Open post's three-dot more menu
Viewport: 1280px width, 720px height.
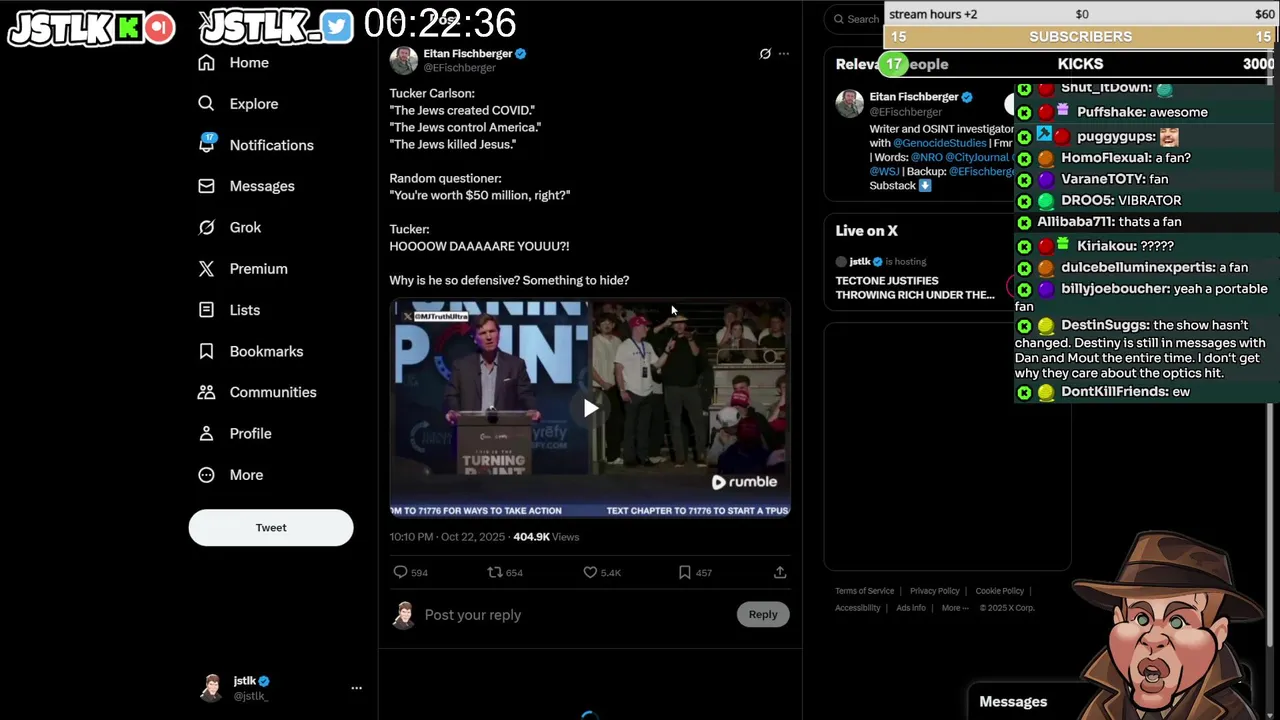click(784, 54)
